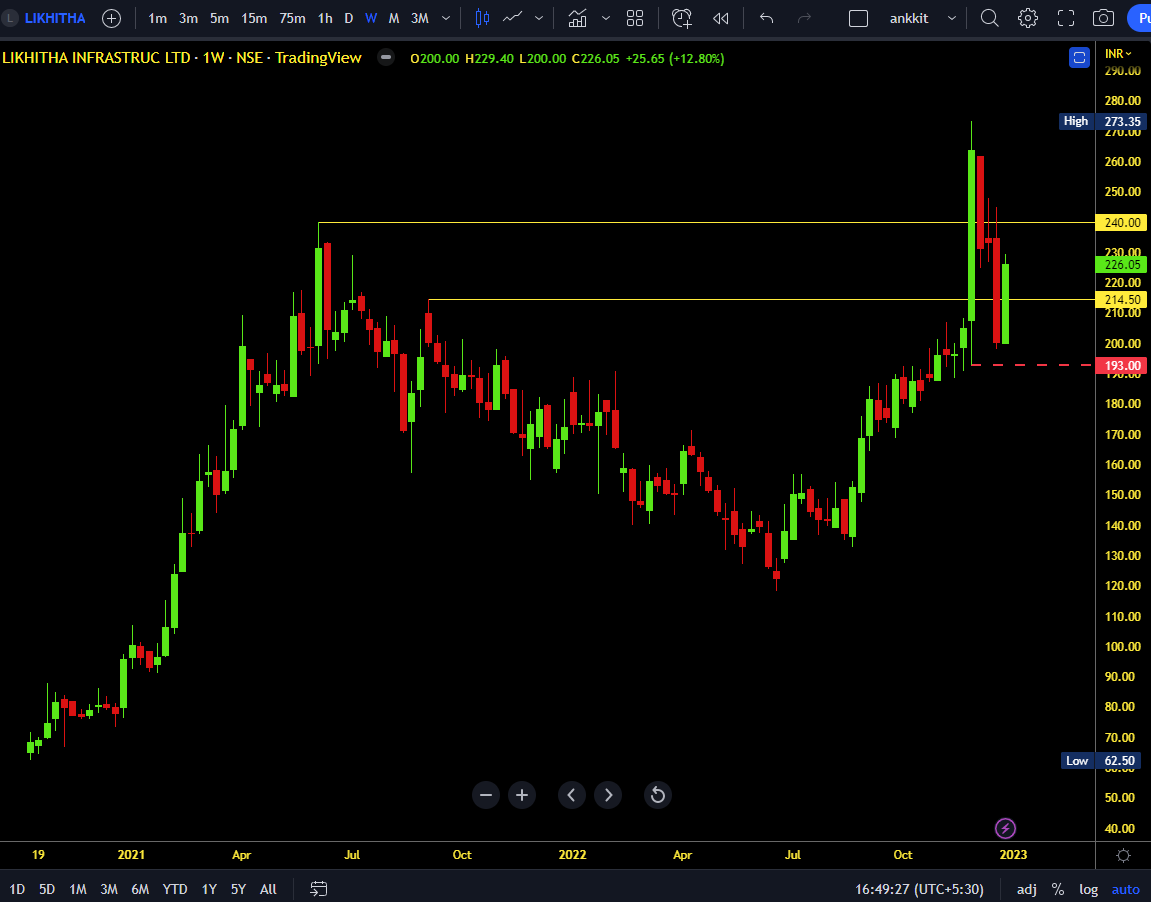Click the add symbol to compare plus icon
This screenshot has height=902, width=1151.
(x=112, y=18)
